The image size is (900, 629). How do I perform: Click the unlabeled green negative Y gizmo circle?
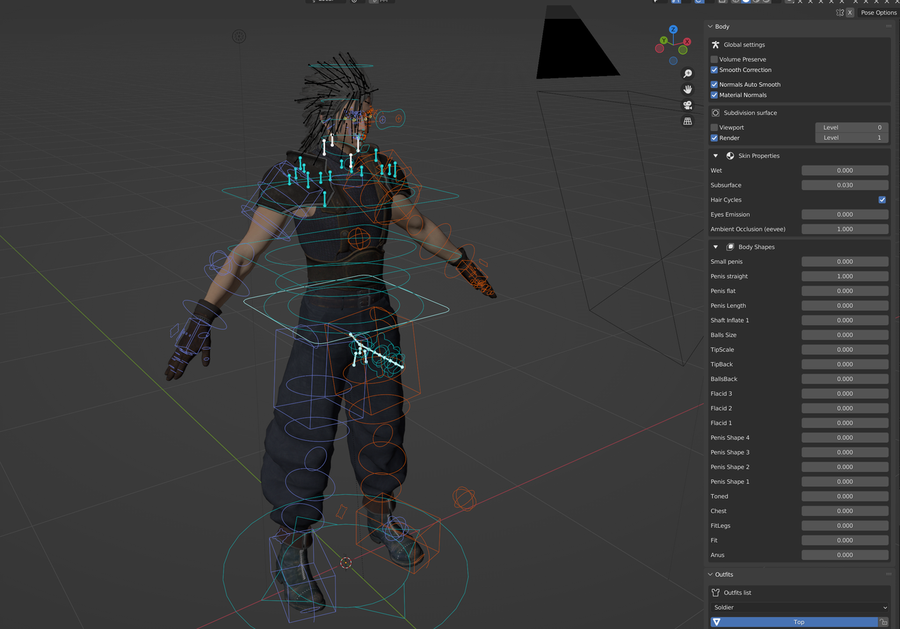pyautogui.click(x=683, y=50)
